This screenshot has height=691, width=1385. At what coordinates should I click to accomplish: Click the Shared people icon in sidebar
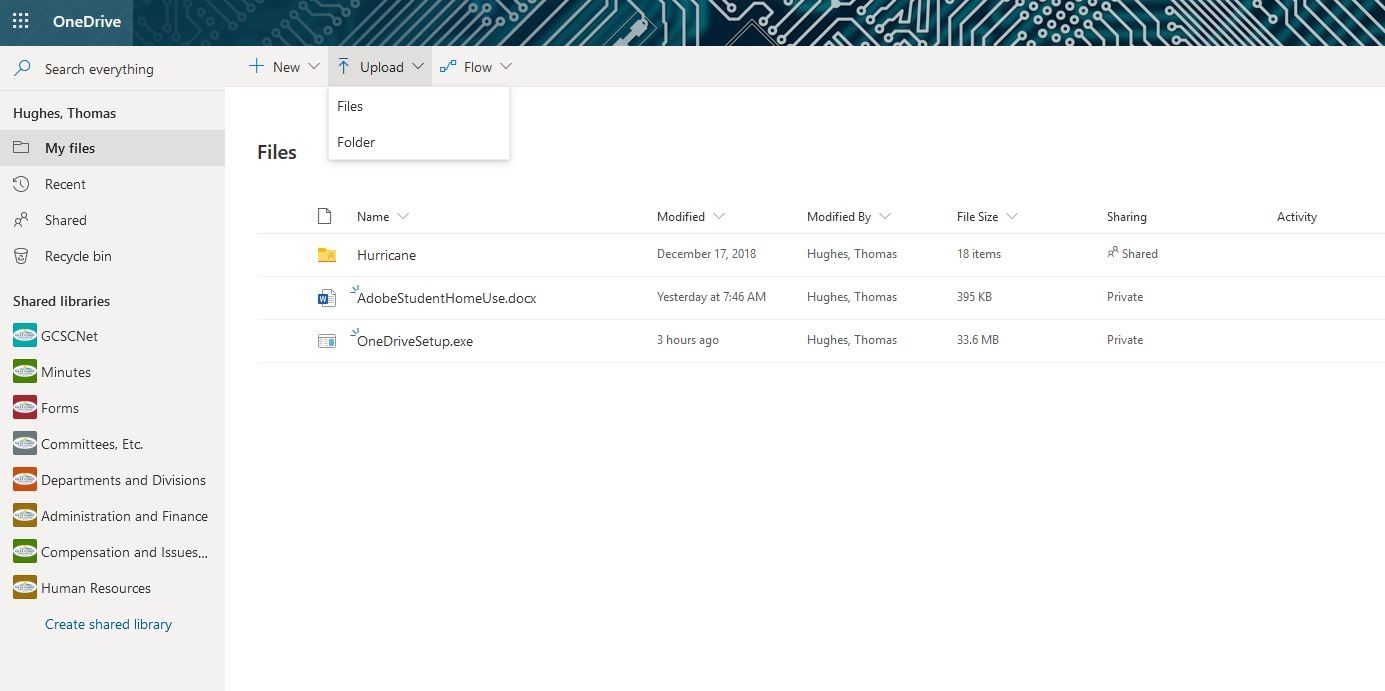21,220
